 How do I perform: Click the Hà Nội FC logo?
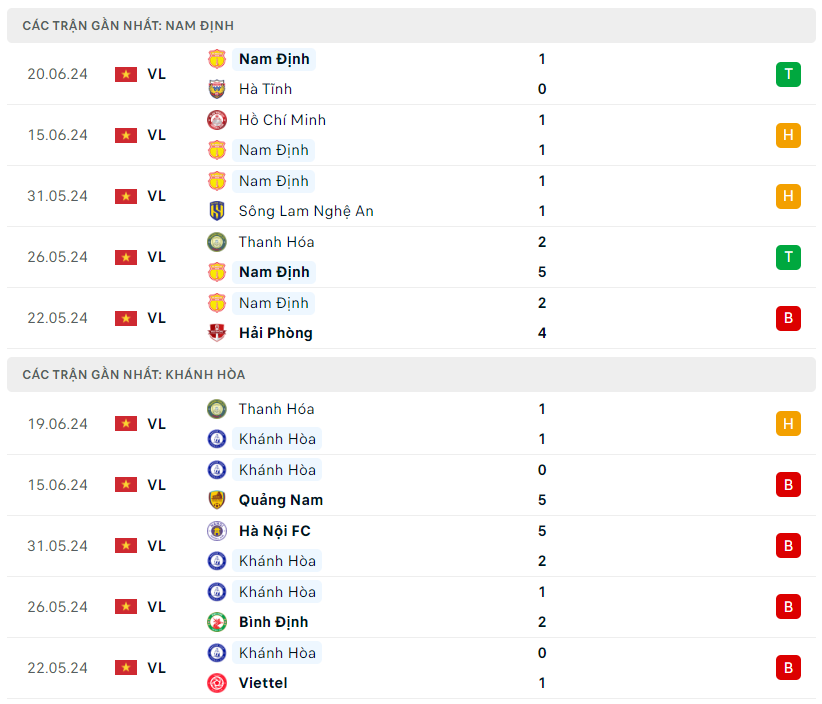(217, 531)
